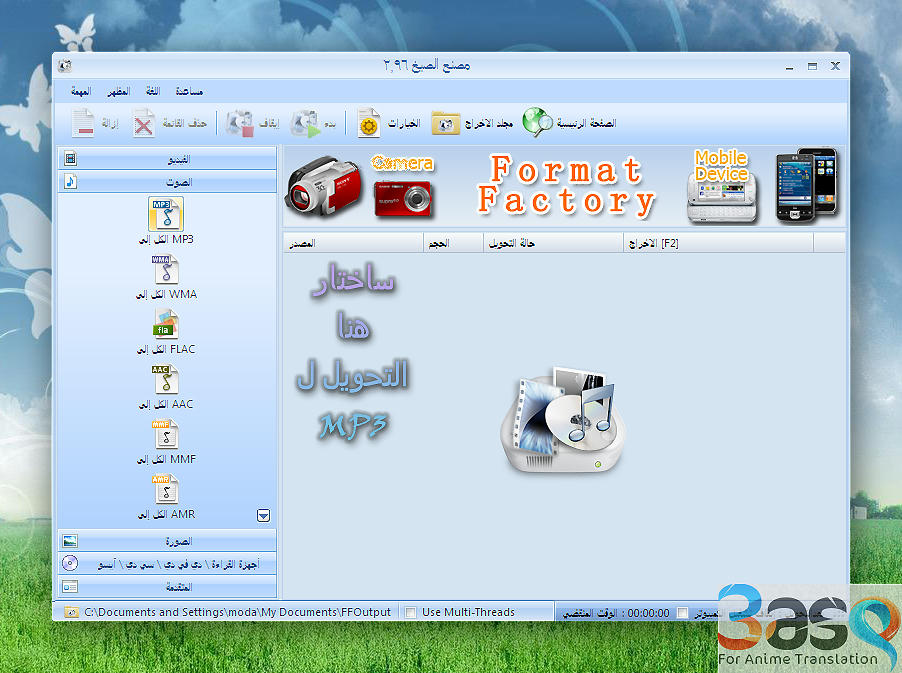The height and width of the screenshot is (673, 902).
Task: Click the المصدر (Source) column header
Action: [353, 243]
